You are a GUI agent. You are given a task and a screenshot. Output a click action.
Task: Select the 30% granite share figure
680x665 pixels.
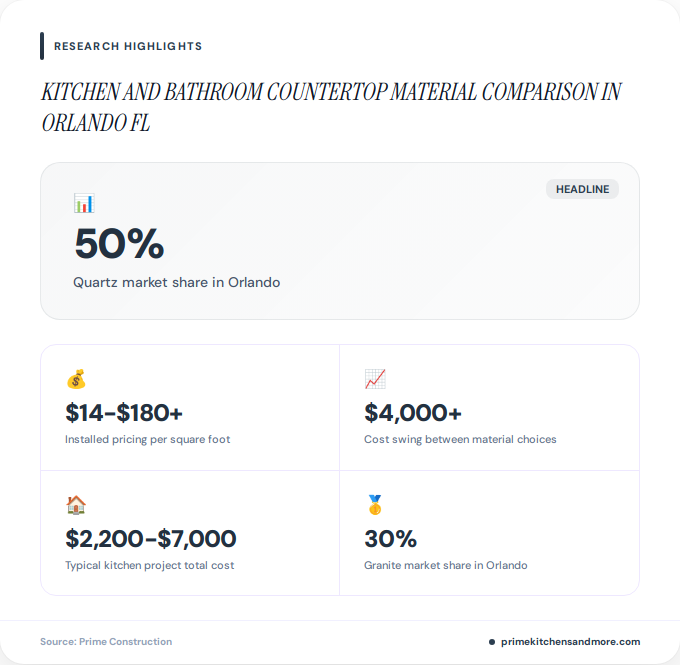coord(390,539)
